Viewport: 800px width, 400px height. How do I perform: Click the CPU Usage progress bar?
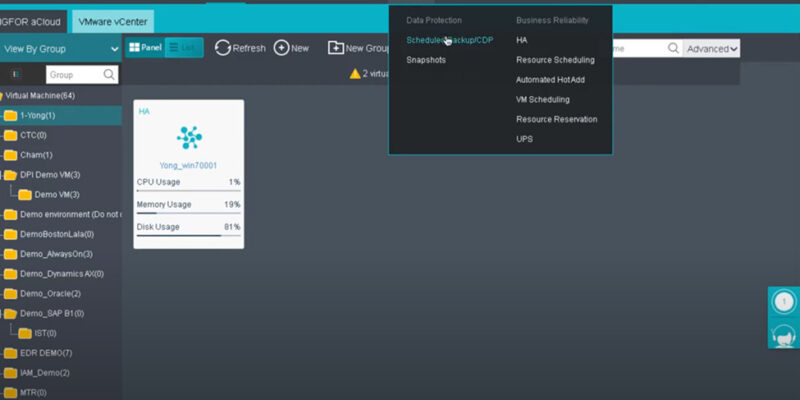(x=188, y=190)
